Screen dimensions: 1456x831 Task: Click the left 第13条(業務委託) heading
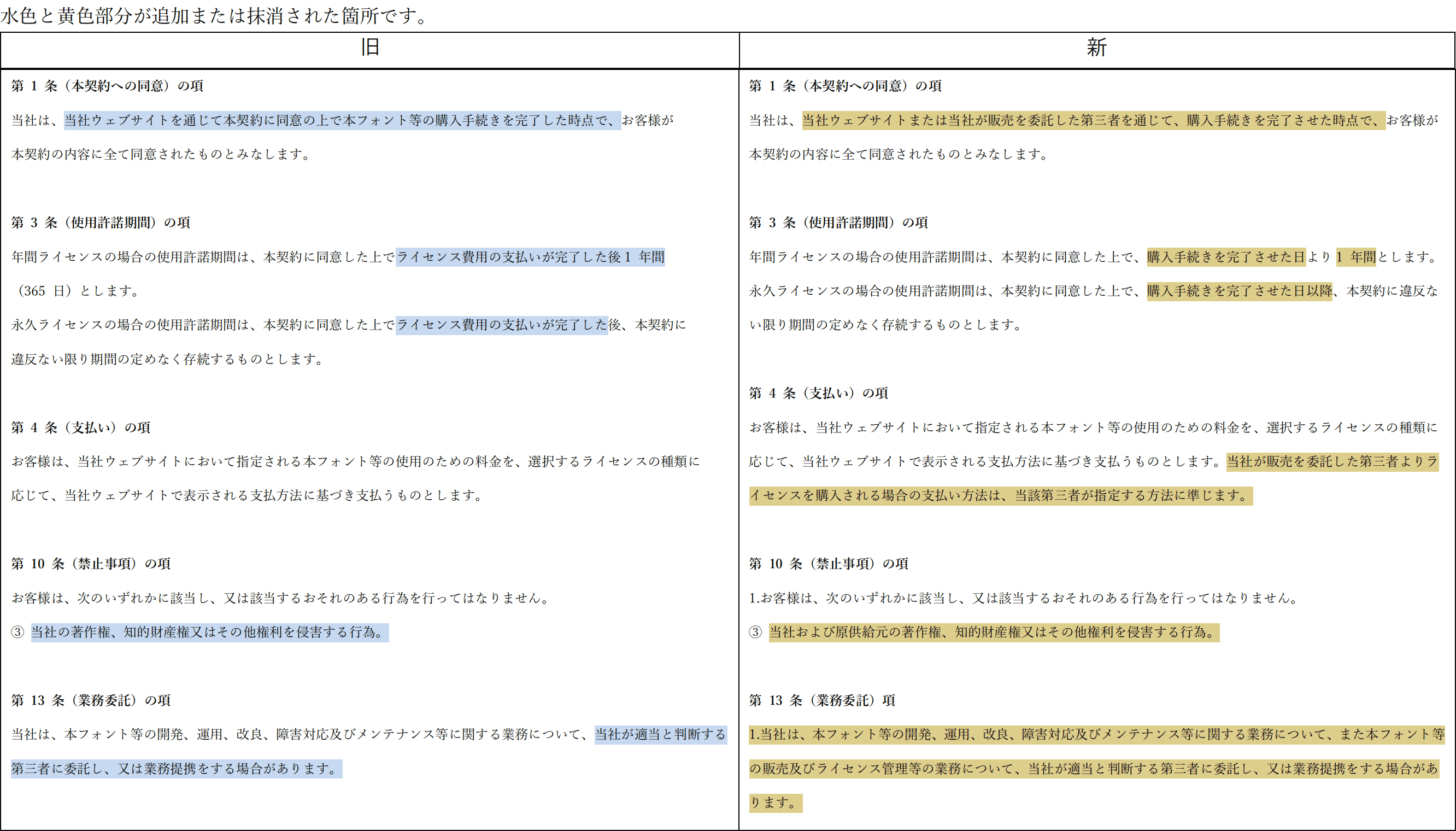point(91,700)
